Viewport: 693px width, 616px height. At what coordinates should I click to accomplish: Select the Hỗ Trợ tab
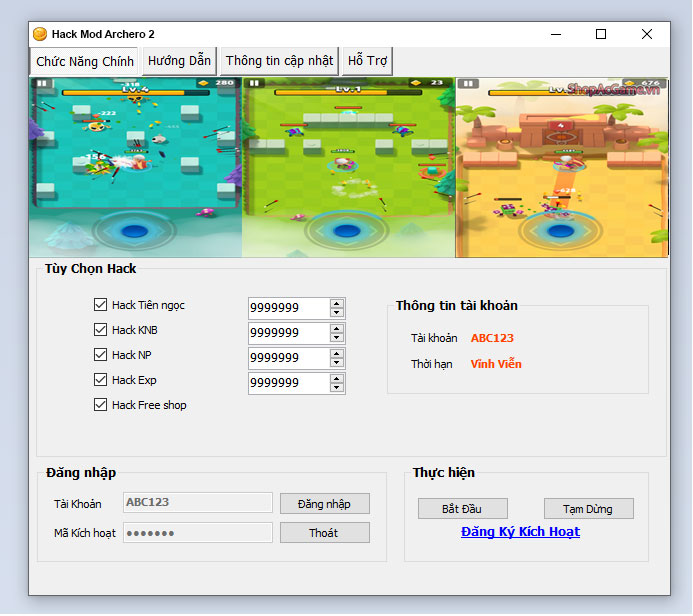coord(367,61)
